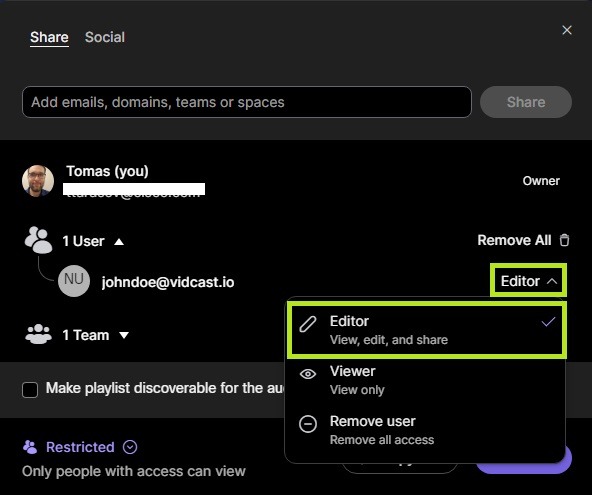Viewport: 592px width, 495px height.
Task: Click the purple Restricted people icon
Action: point(30,447)
